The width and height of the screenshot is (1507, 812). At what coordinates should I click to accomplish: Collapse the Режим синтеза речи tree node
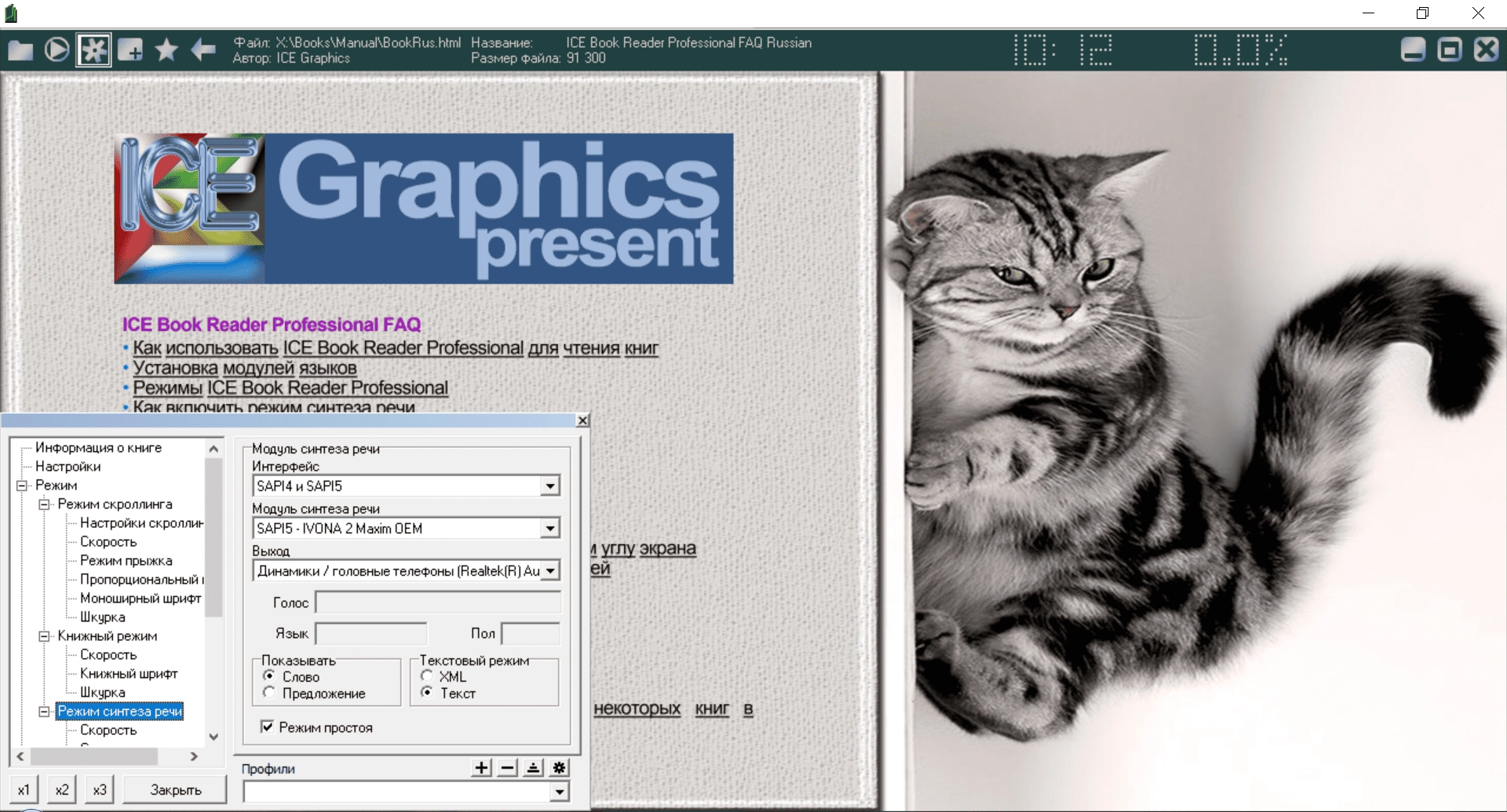pyautogui.click(x=45, y=712)
